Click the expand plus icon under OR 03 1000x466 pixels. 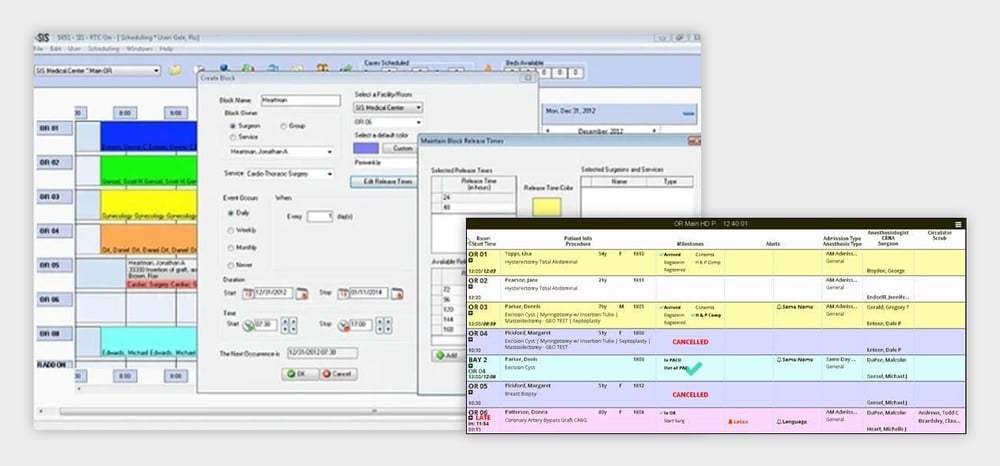[471, 313]
